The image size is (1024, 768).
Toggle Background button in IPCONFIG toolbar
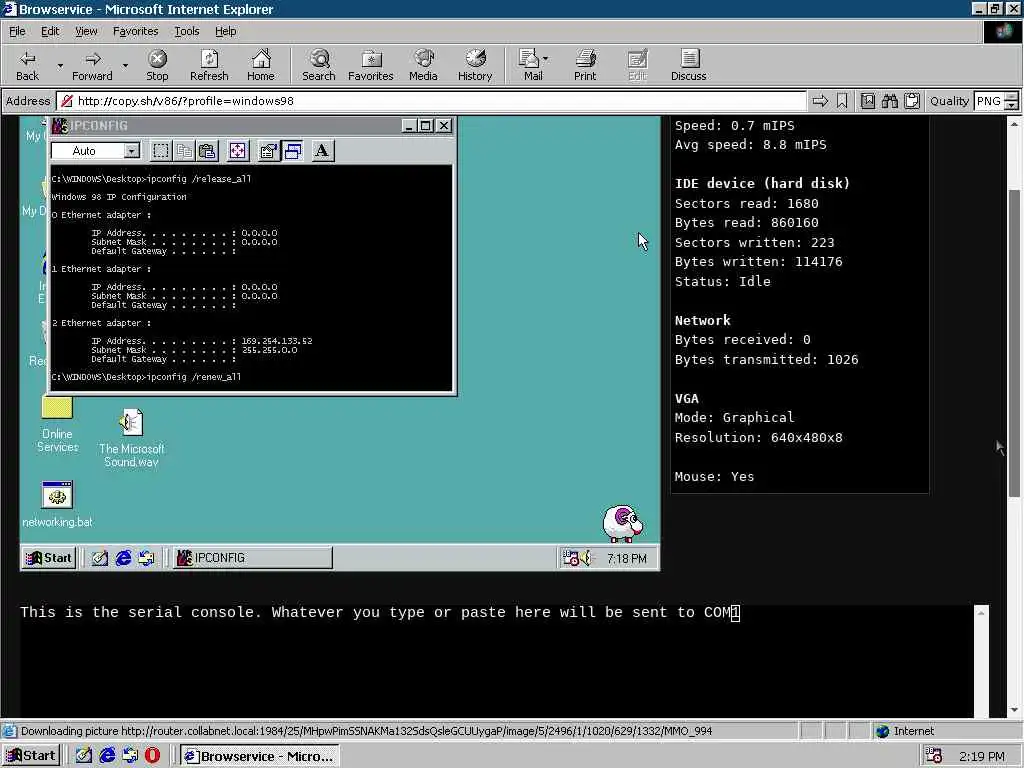pos(293,151)
